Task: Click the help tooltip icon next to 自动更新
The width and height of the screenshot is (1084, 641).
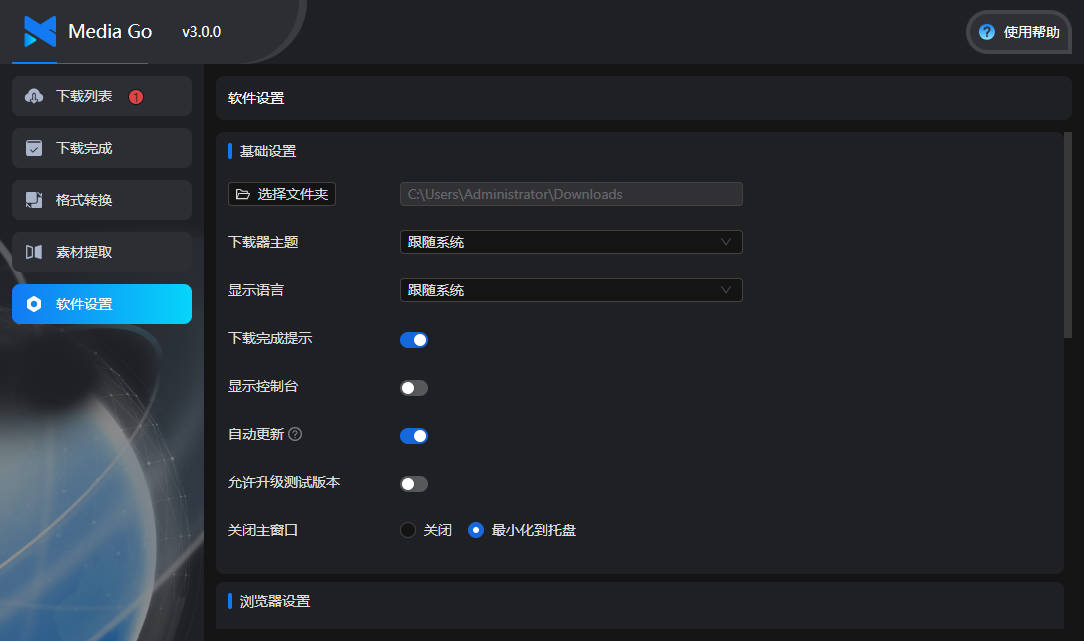Action: coord(295,434)
